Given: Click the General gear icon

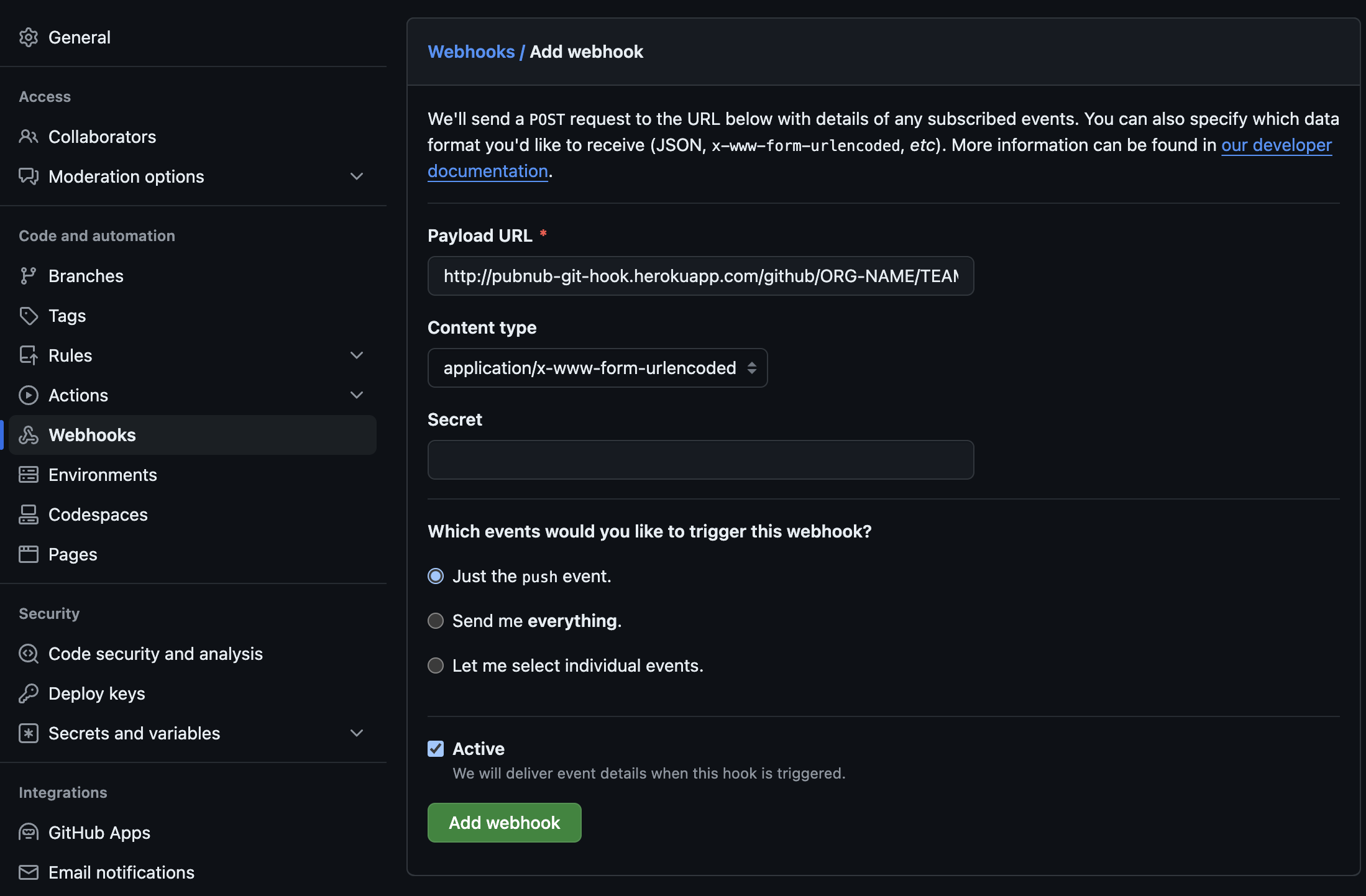Looking at the screenshot, I should click(x=29, y=37).
